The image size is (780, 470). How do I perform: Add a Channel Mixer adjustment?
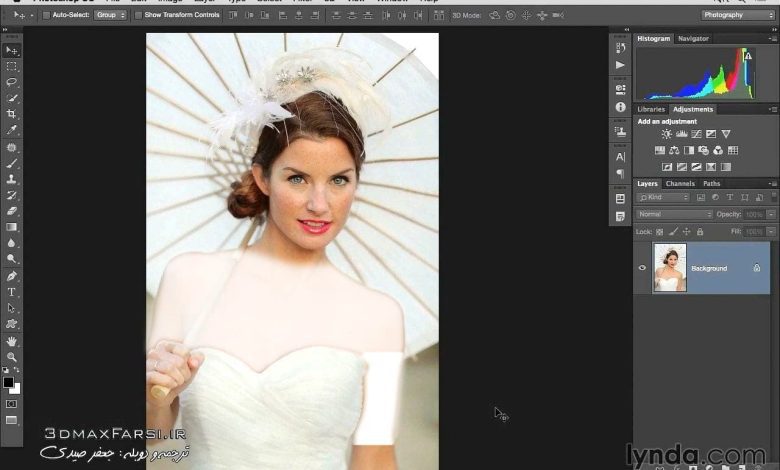click(x=718, y=150)
